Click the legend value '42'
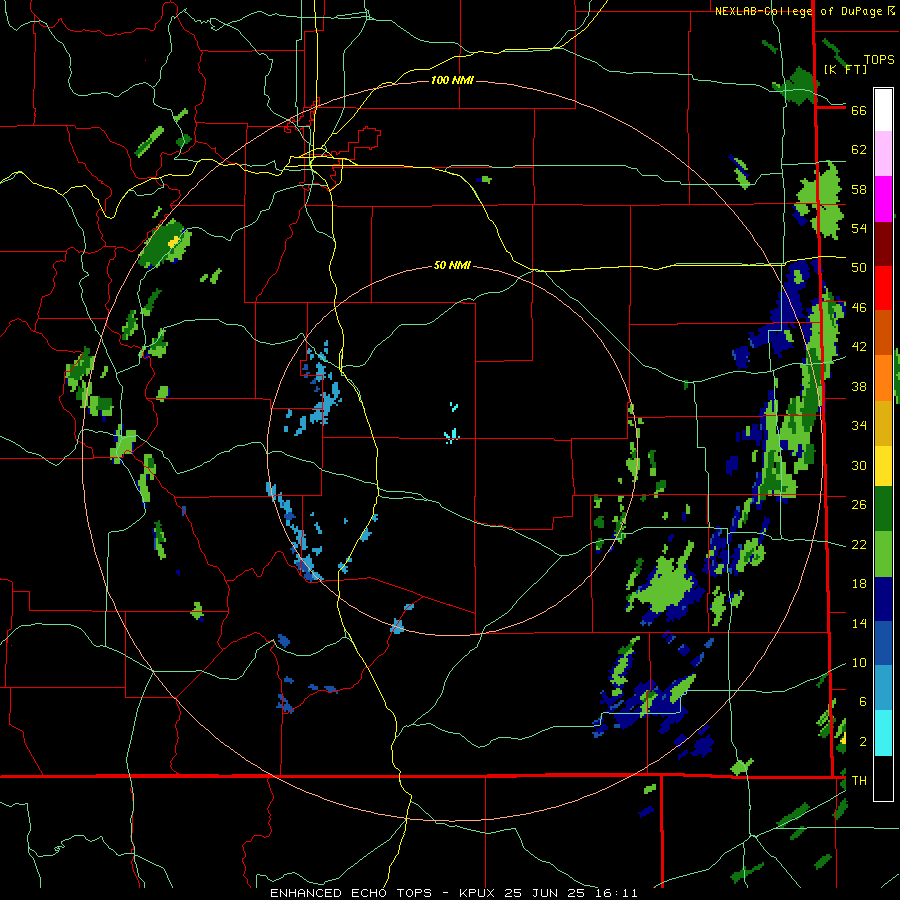The width and height of the screenshot is (900, 900). (x=859, y=347)
